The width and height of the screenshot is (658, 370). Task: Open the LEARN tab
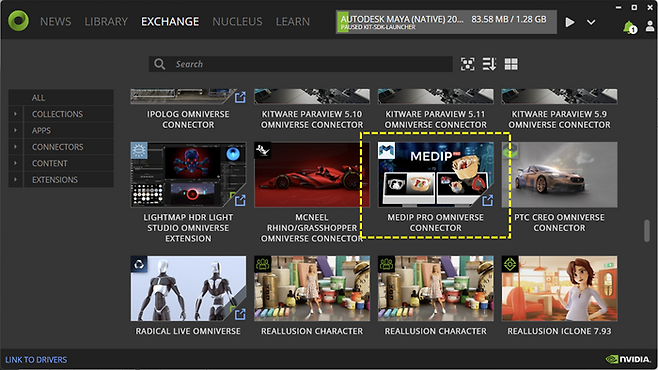[292, 21]
